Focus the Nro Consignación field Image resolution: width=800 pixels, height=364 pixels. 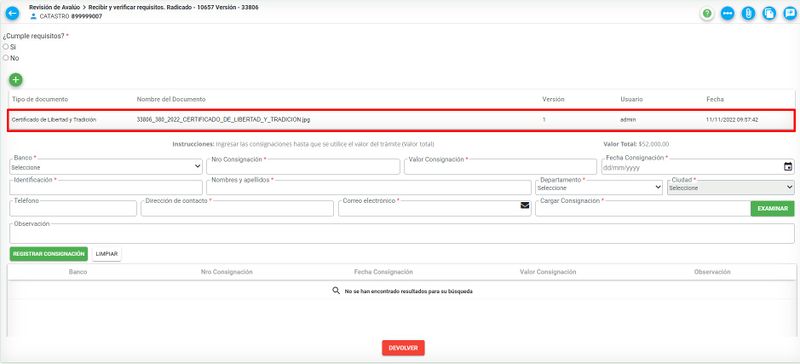tap(303, 166)
